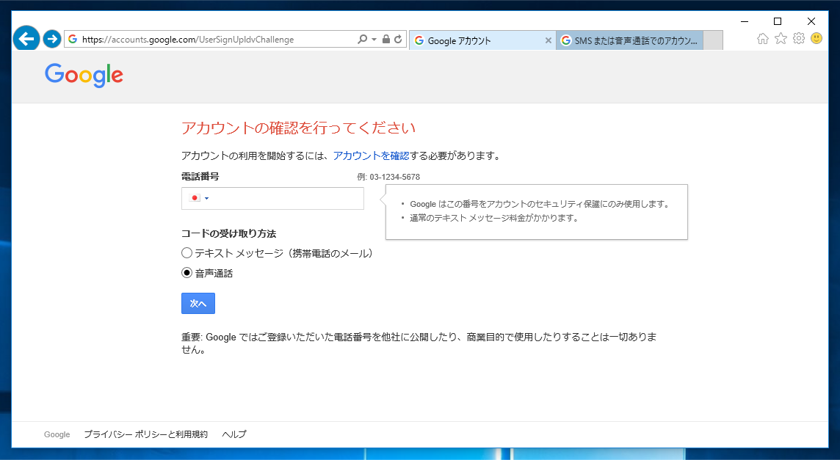Click the heading アカウントの確認を行ってください

(298, 128)
